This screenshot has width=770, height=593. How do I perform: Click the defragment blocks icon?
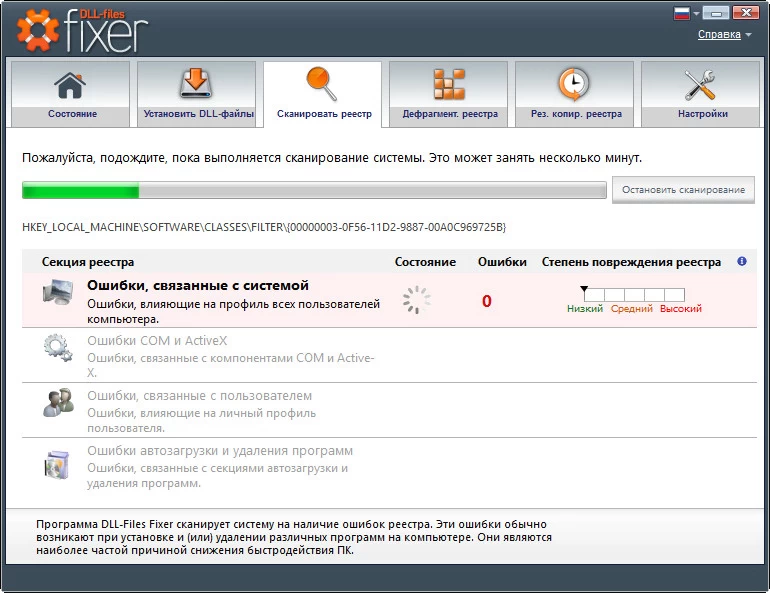tap(449, 84)
